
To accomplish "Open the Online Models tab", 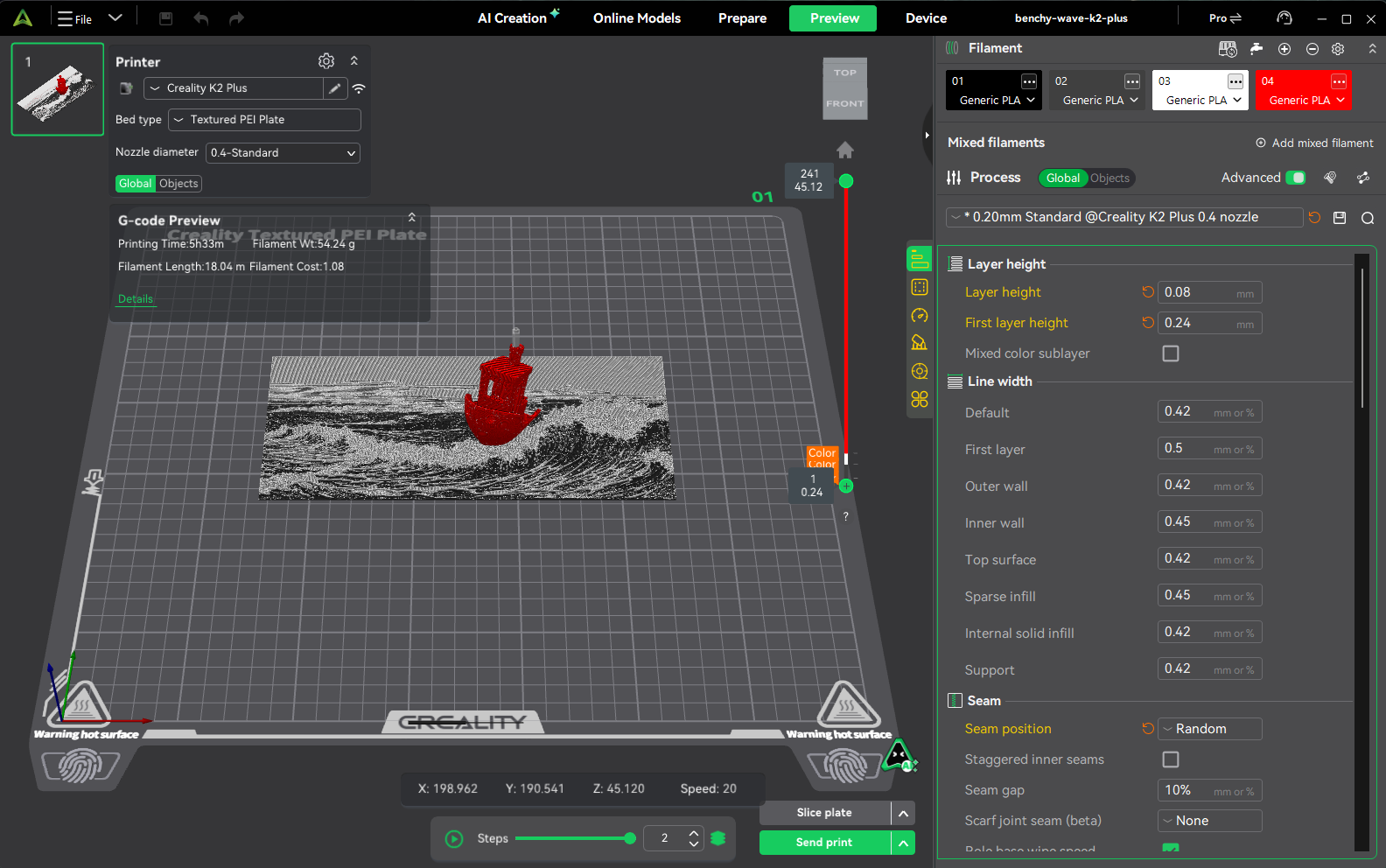I will coord(637,18).
